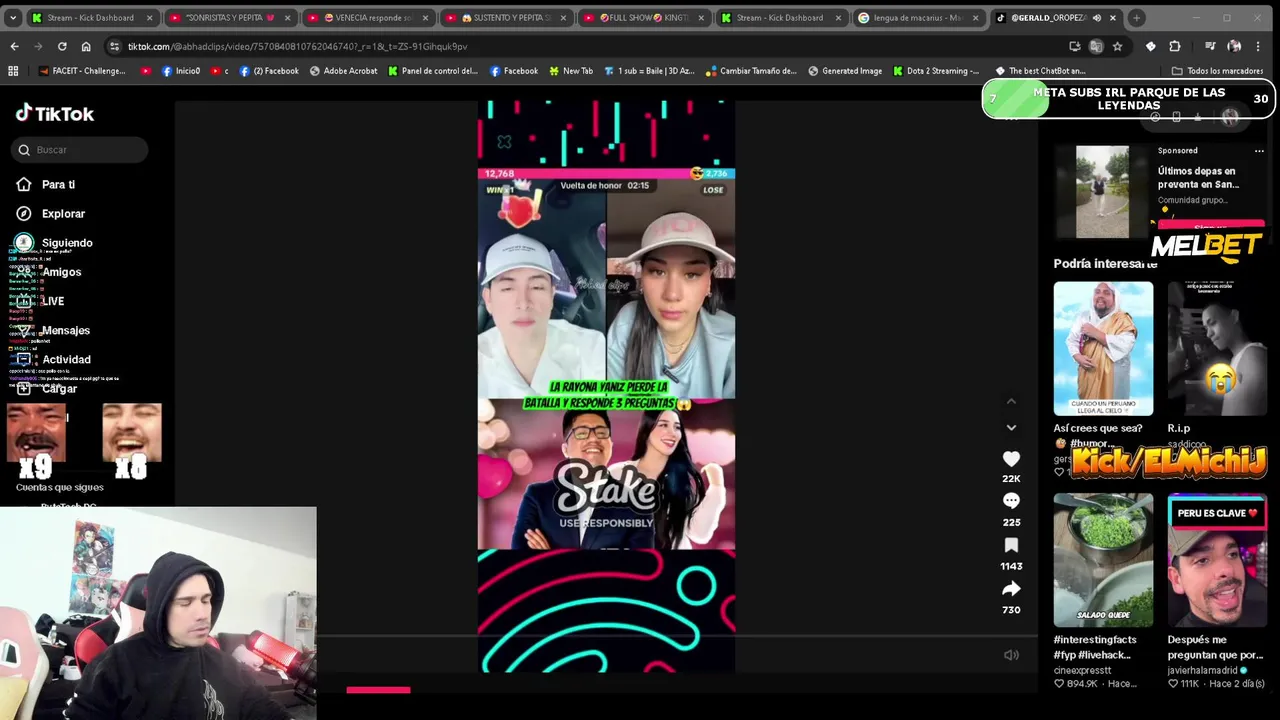Open Cambiar Tamaño de... bookmark
1280x720 pixels.
pyautogui.click(x=751, y=71)
